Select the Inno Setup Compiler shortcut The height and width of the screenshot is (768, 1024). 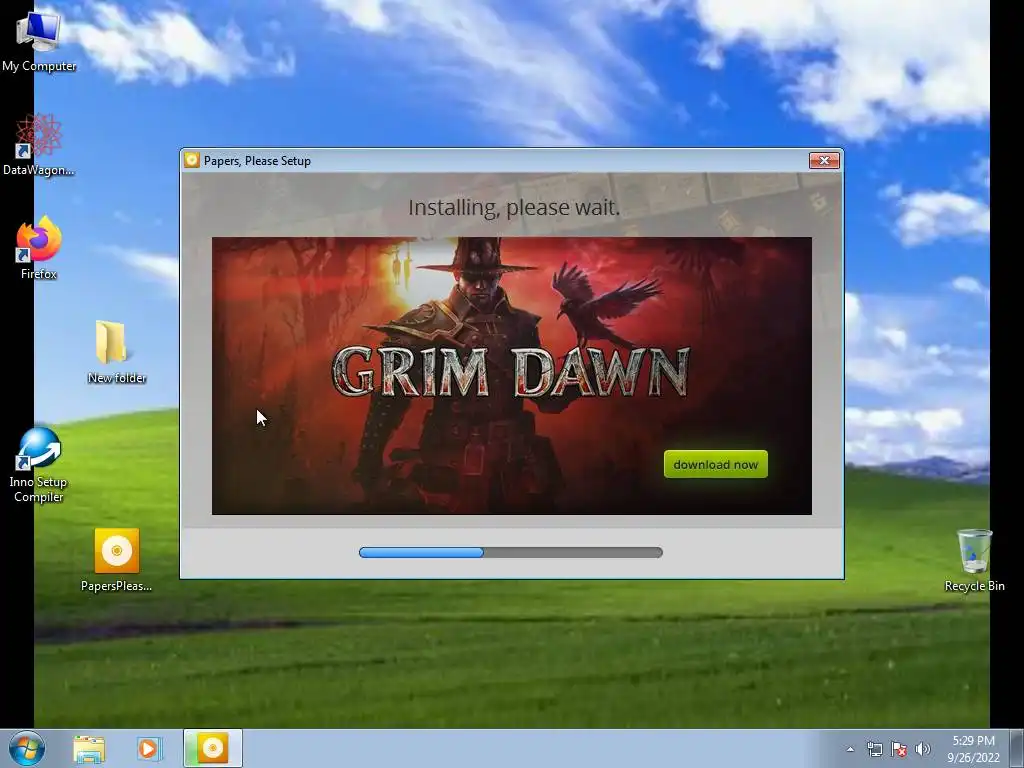pos(38,465)
